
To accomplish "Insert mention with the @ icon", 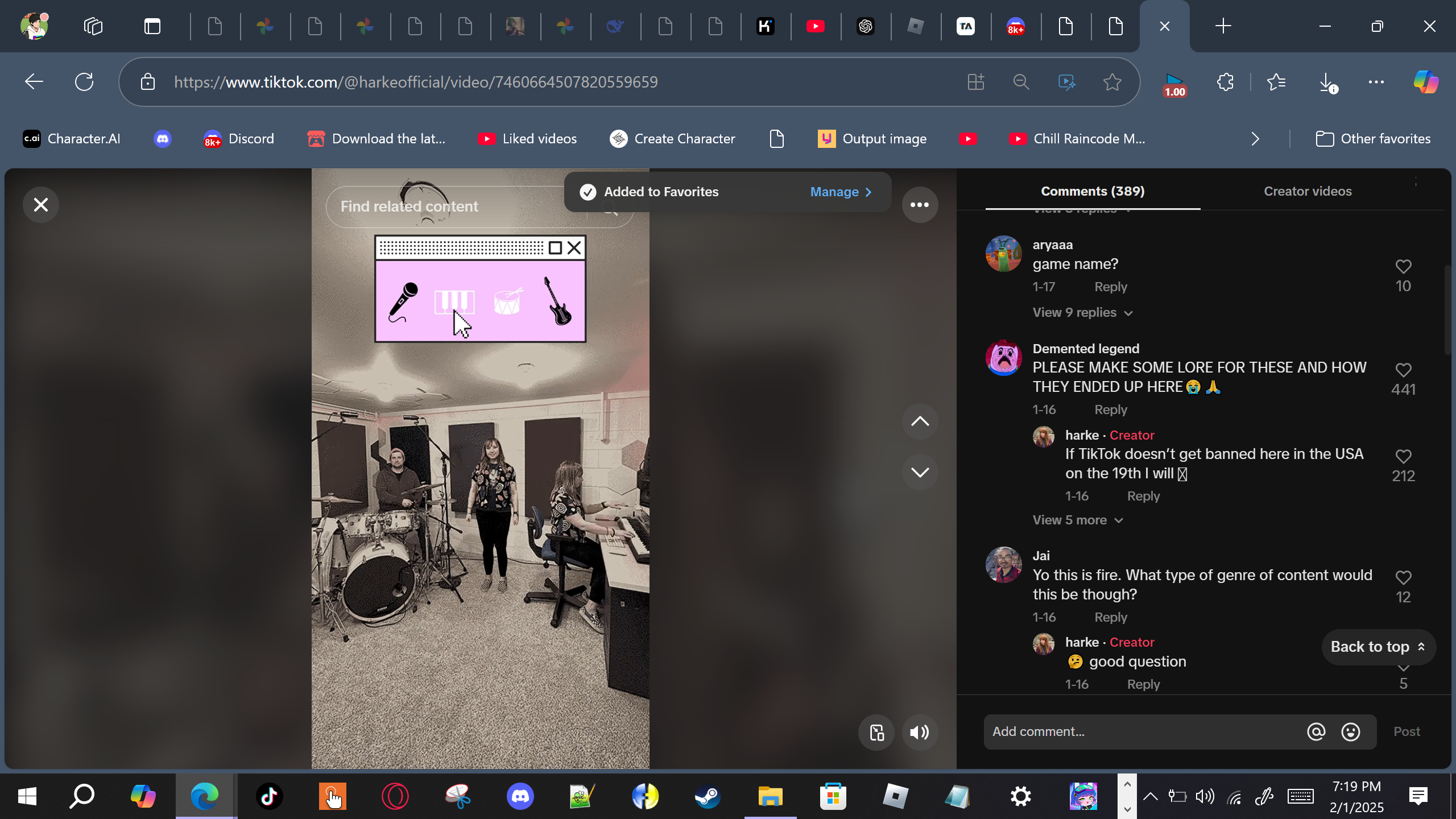I will coord(1316,731).
